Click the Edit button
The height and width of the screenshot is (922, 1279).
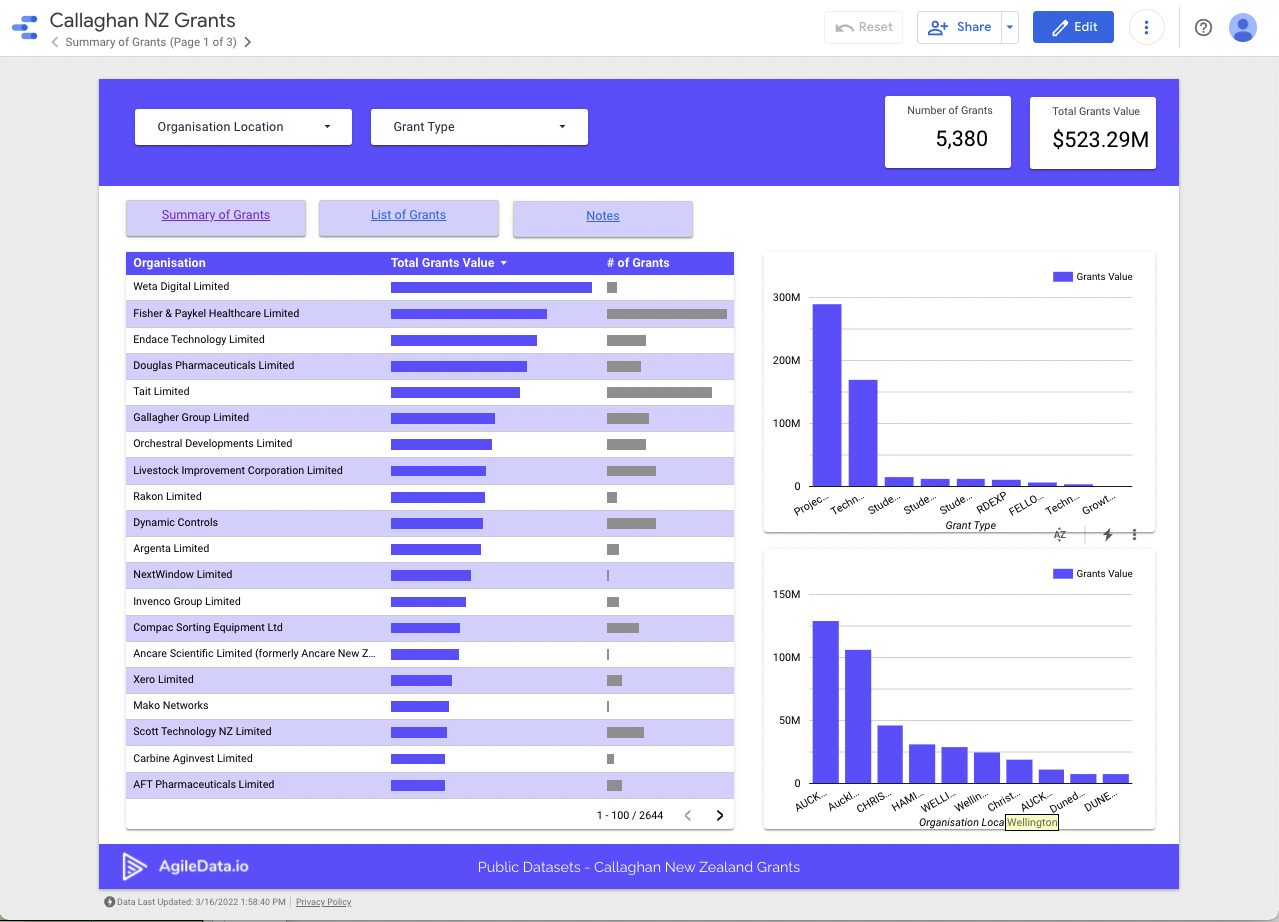click(x=1073, y=27)
